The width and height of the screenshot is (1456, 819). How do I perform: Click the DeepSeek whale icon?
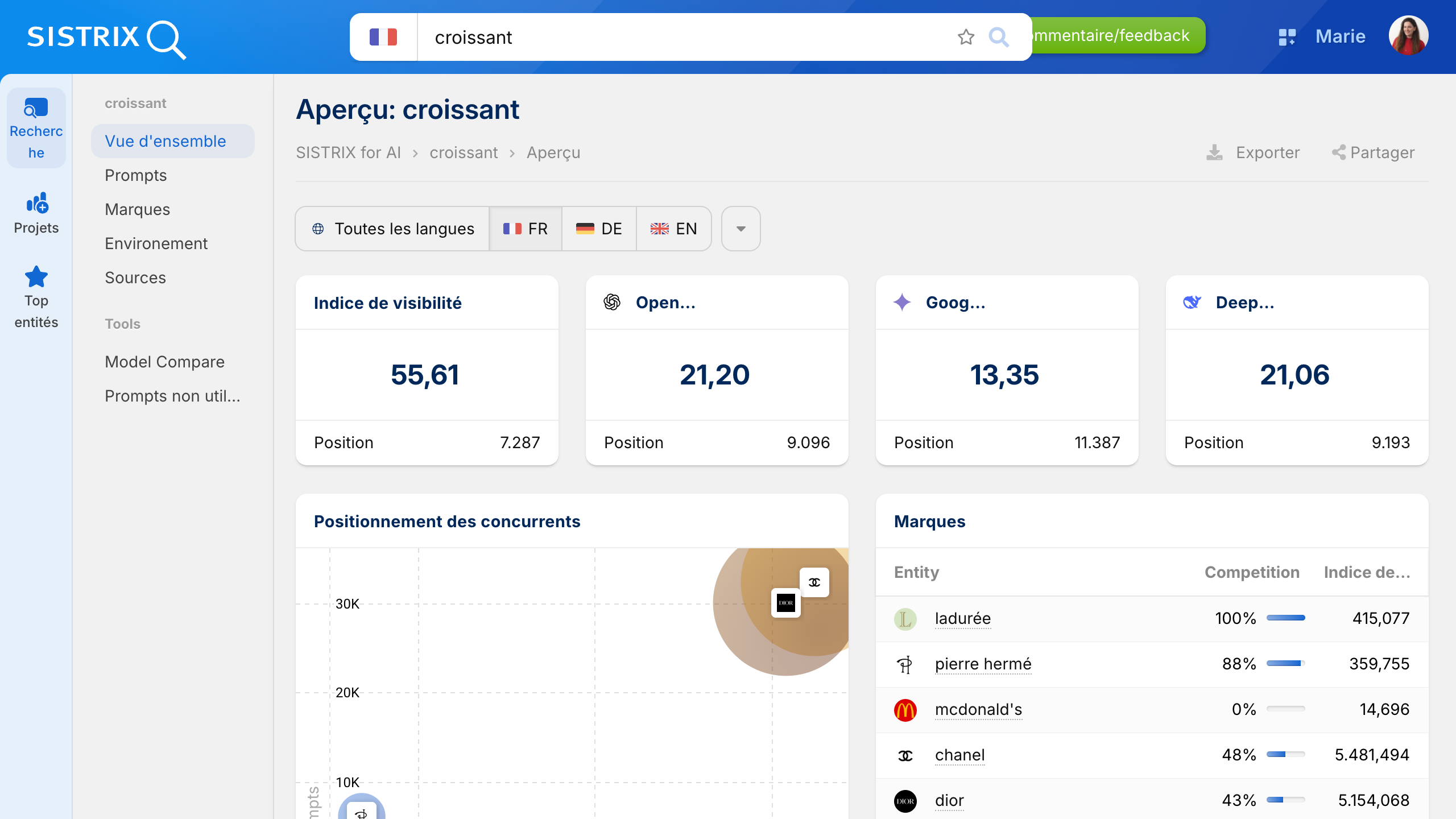click(x=1192, y=302)
